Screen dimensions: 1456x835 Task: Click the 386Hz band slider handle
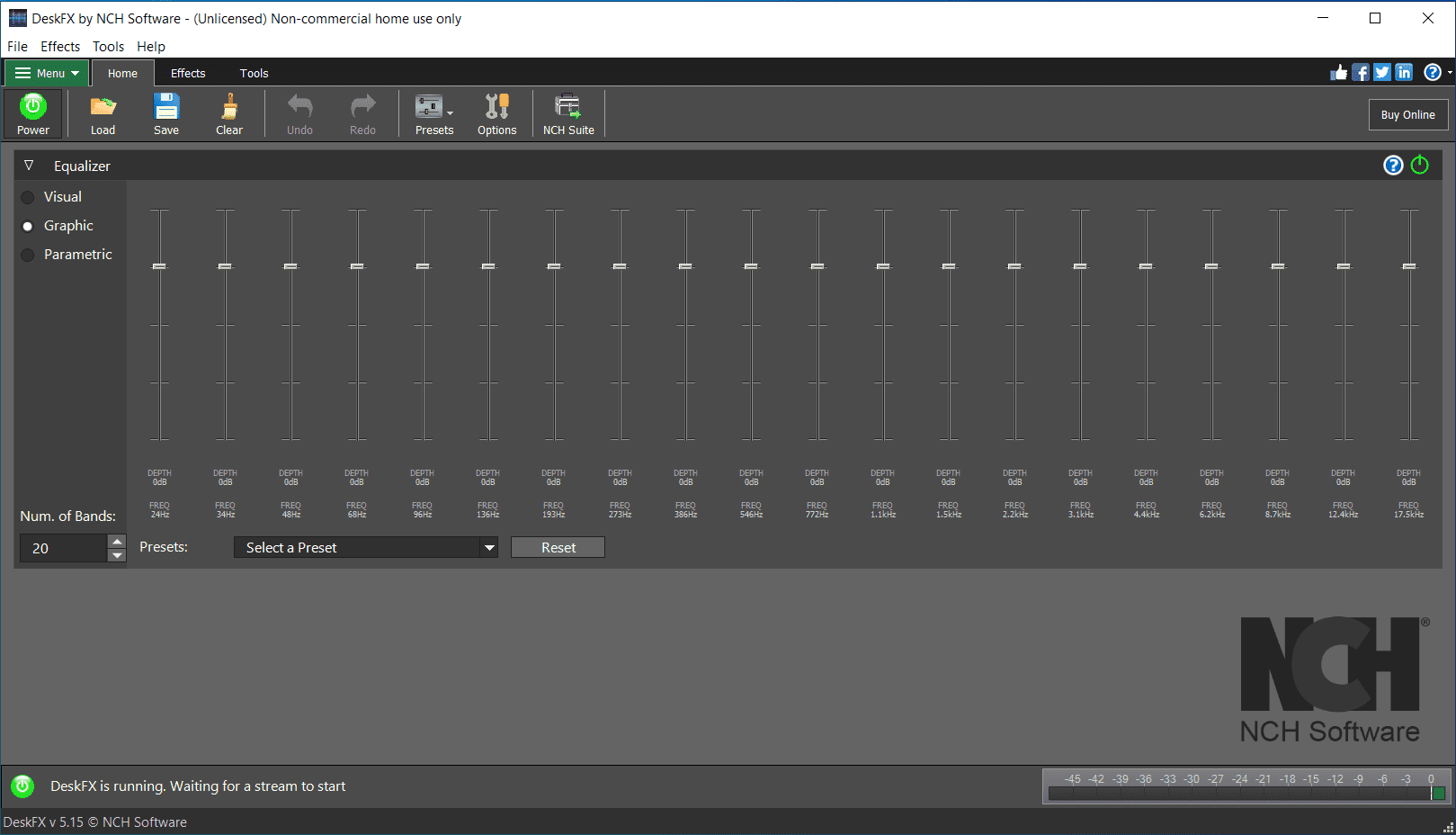(685, 266)
